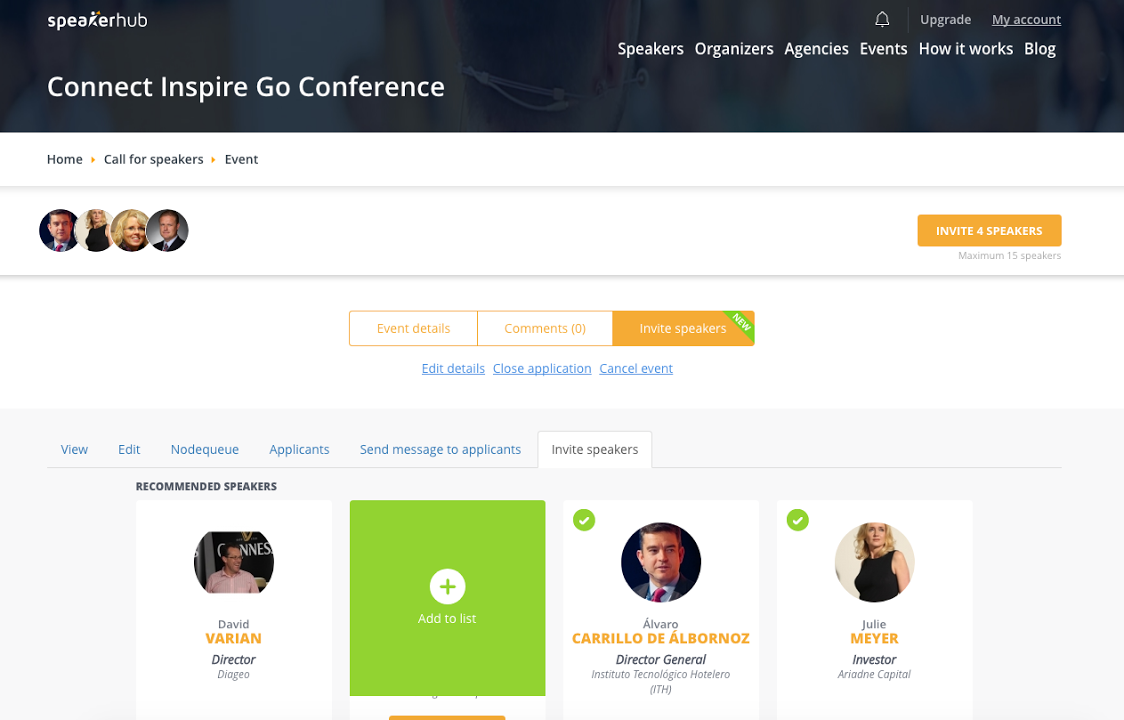The image size is (1124, 720).
Task: Open David Varian's profile photo
Action: [x=234, y=563]
